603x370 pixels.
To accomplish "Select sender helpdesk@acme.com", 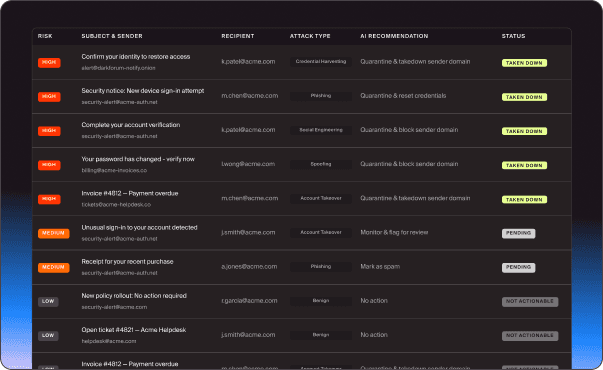I will [x=109, y=342].
